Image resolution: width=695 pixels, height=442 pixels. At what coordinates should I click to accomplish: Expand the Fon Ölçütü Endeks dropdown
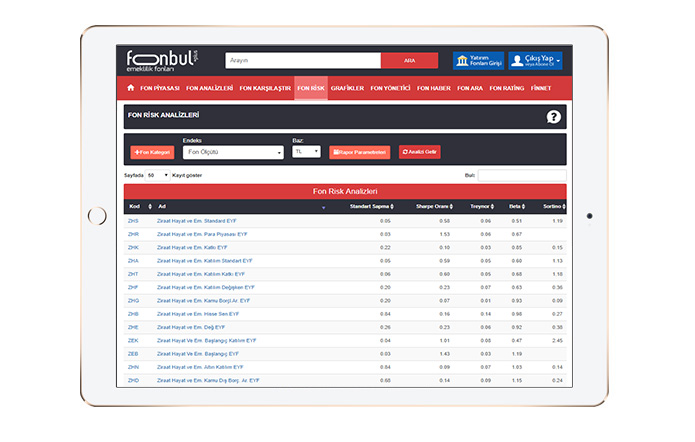pyautogui.click(x=233, y=152)
